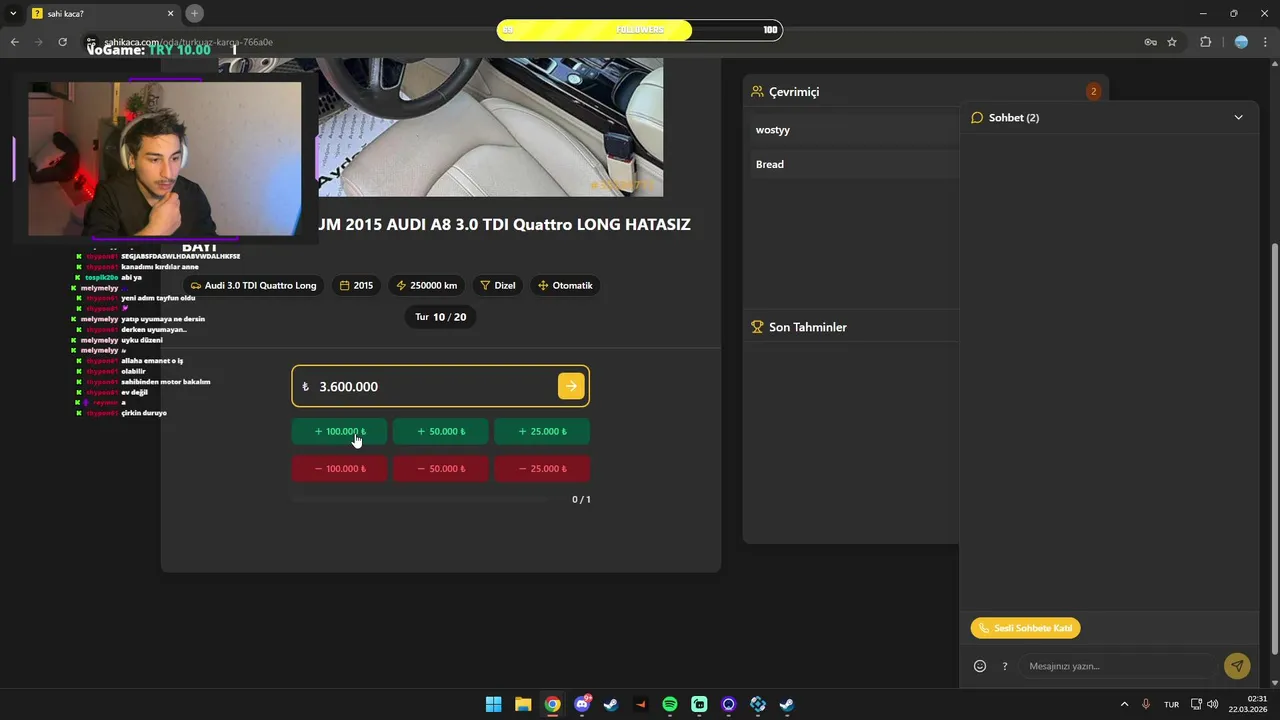Image resolution: width=1280 pixels, height=720 pixels.
Task: Open the emoji picker in chat
Action: [980, 666]
